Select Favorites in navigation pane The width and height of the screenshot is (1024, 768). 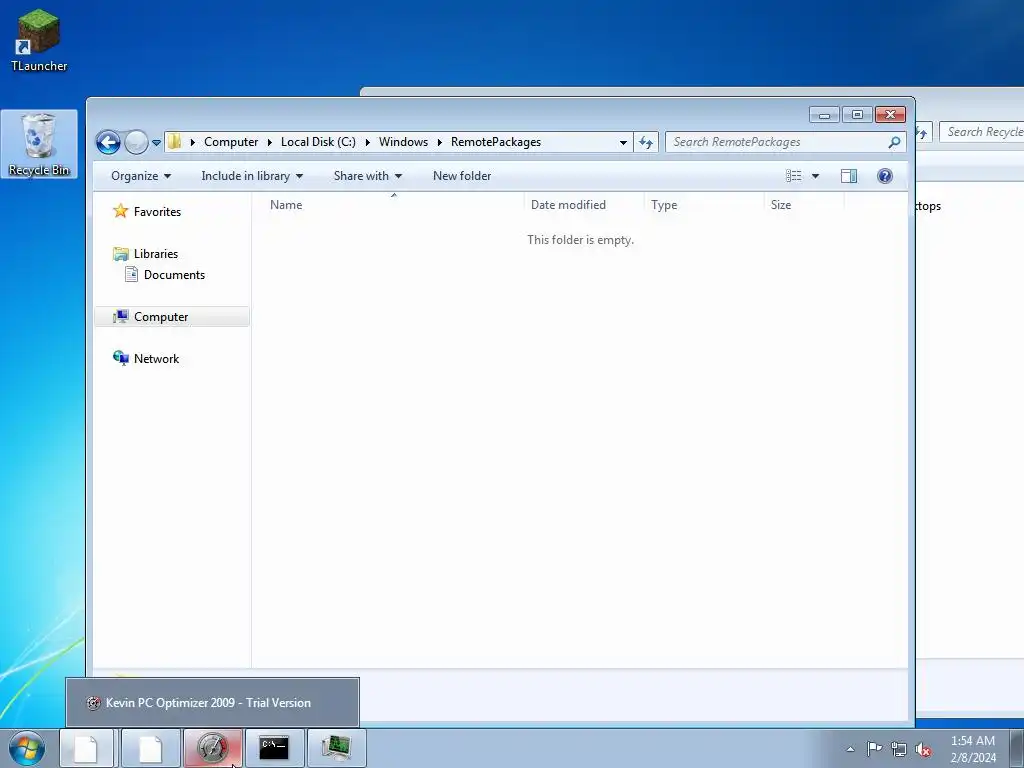[157, 212]
